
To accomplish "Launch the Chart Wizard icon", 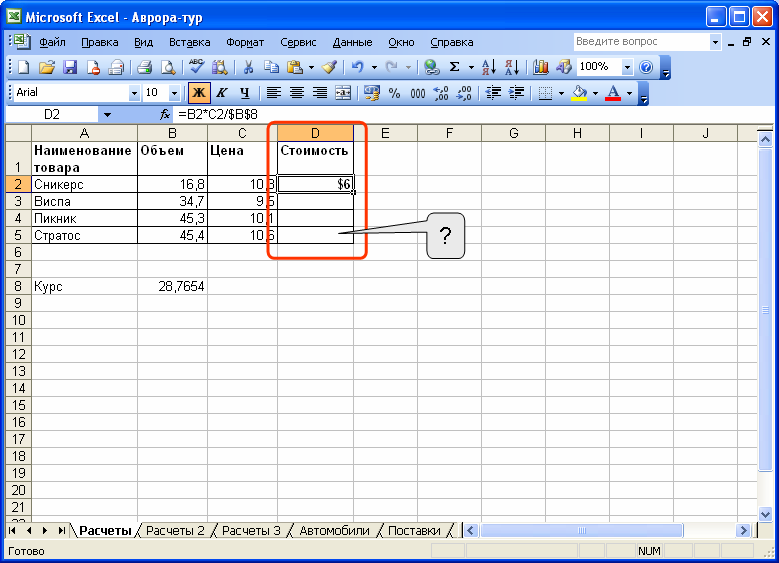I will [541, 67].
